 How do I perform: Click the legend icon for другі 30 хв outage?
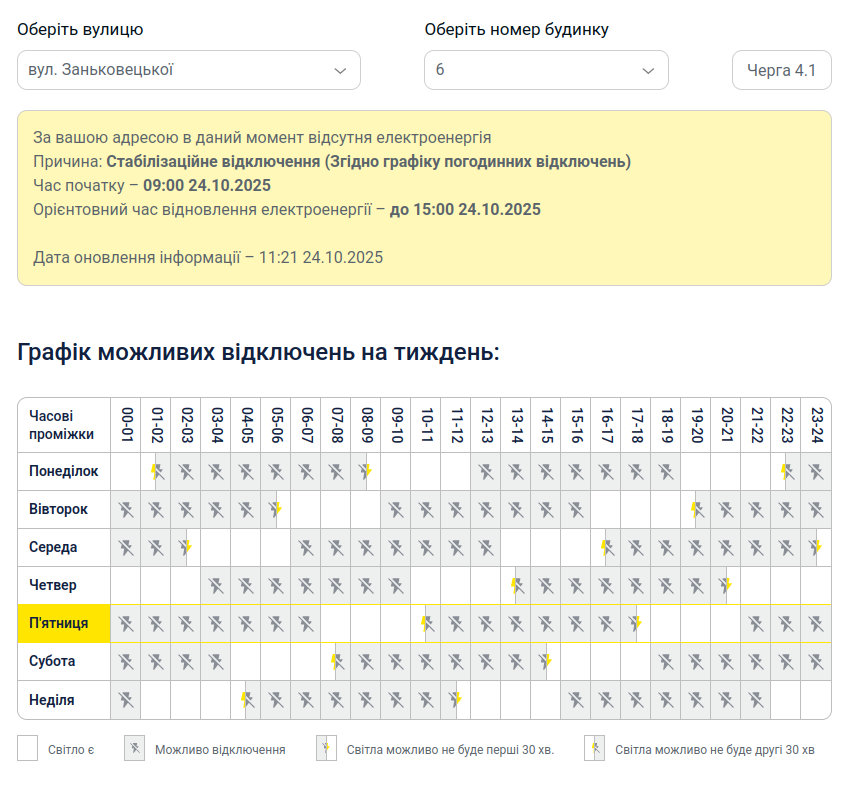click(x=594, y=748)
